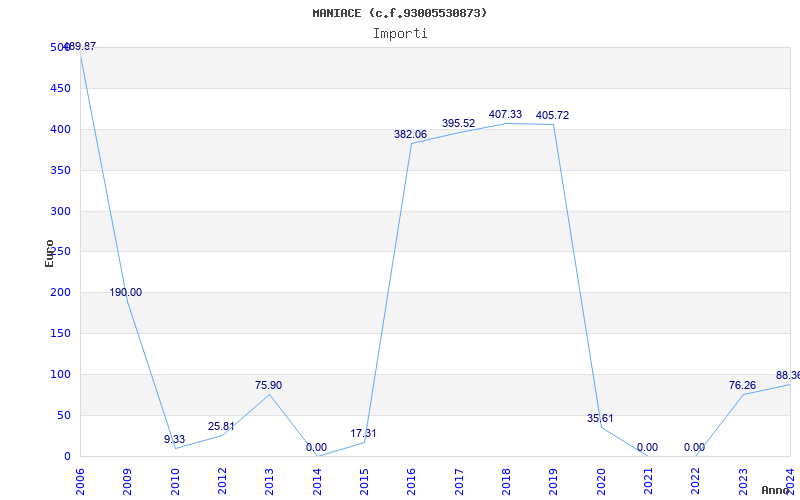Click the 50 y-axis tick label

tap(63, 415)
